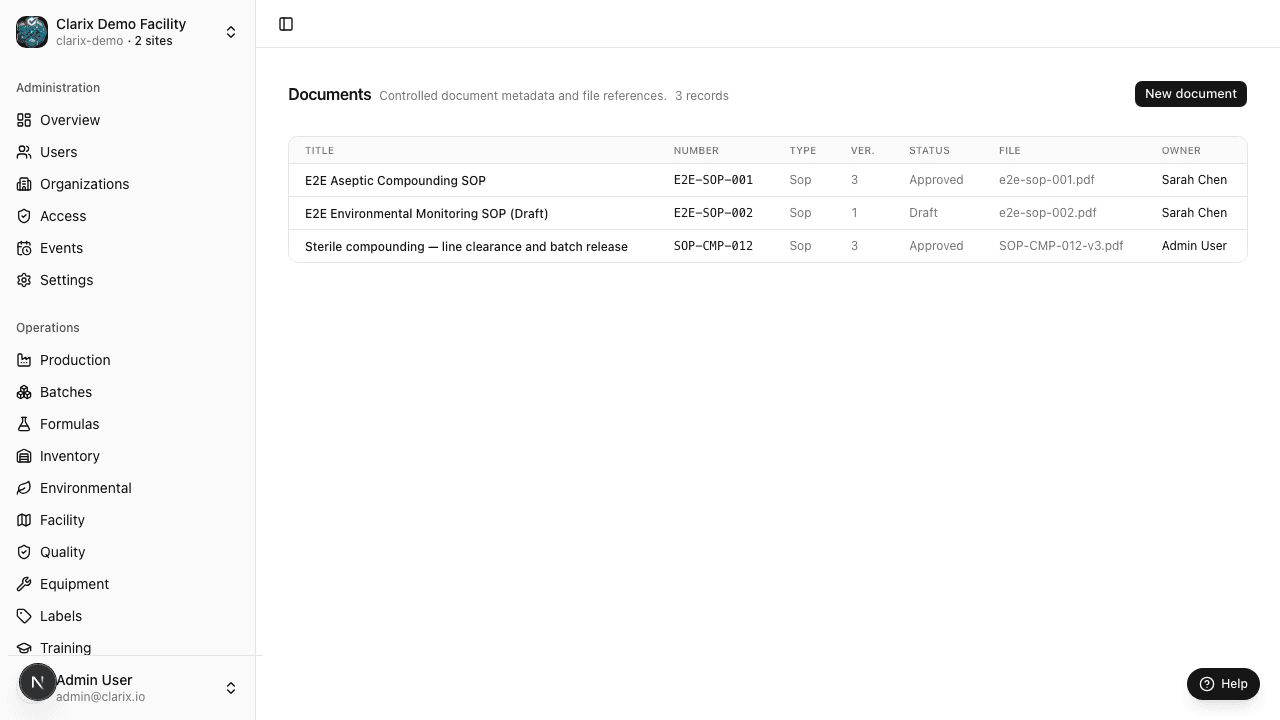1280x720 pixels.
Task: Go to Facility page
Action: [128, 520]
